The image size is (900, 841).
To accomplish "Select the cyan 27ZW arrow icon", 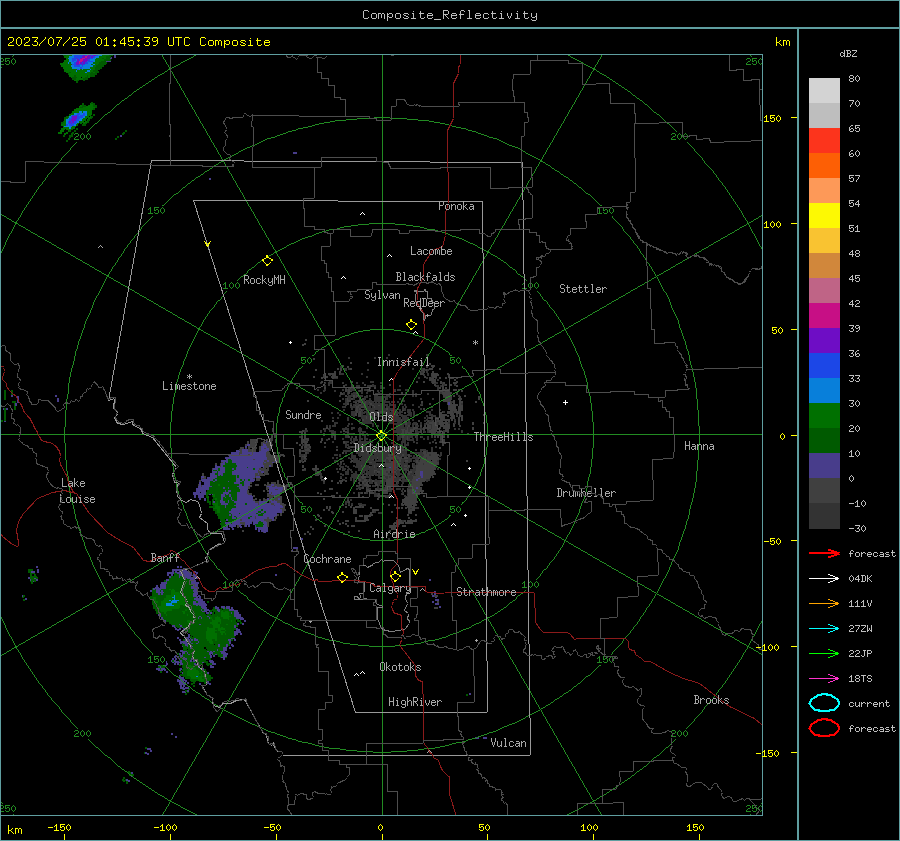I will tap(824, 629).
